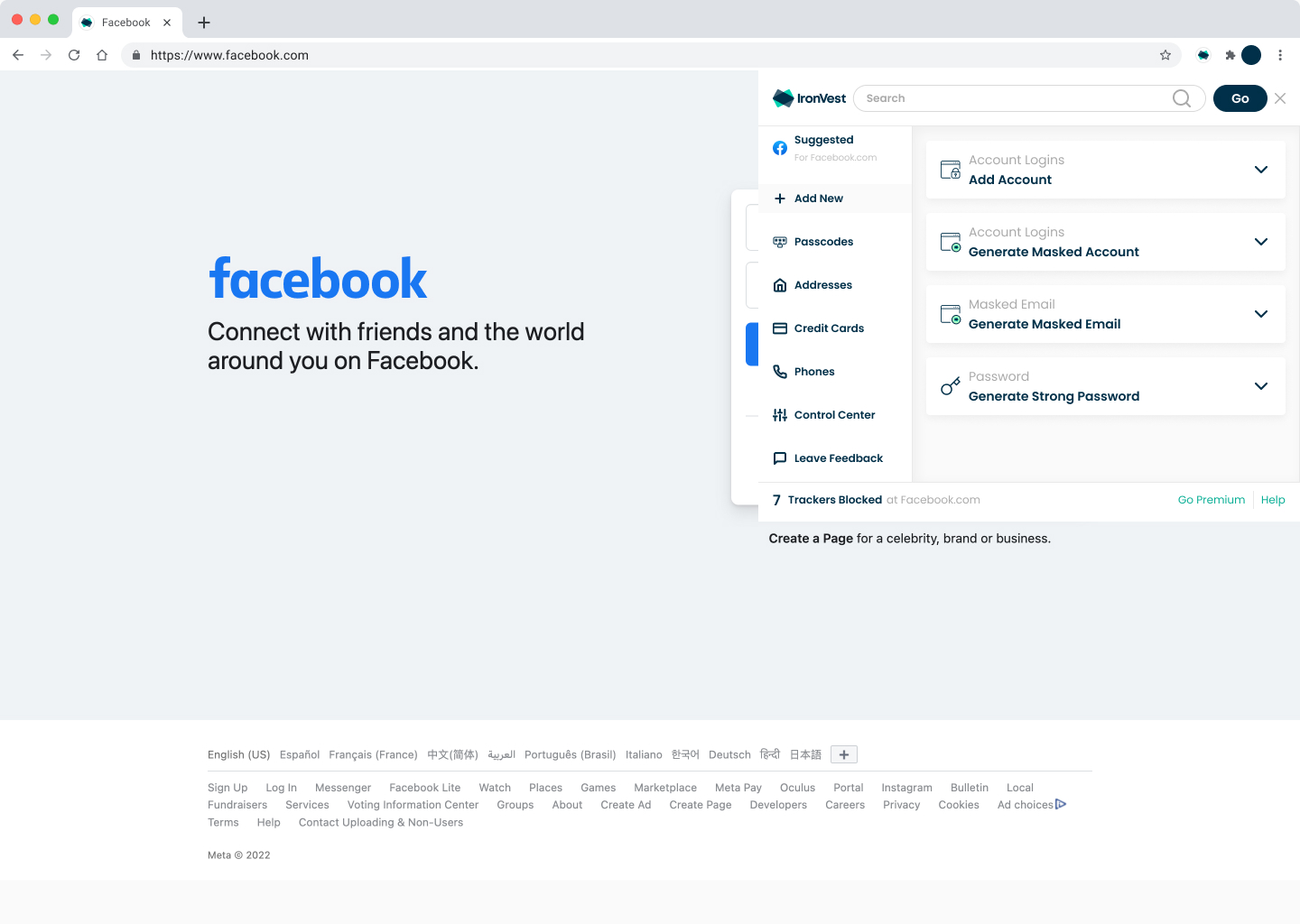Open Phones in IronVest sidebar
1300x924 pixels.
click(835, 372)
